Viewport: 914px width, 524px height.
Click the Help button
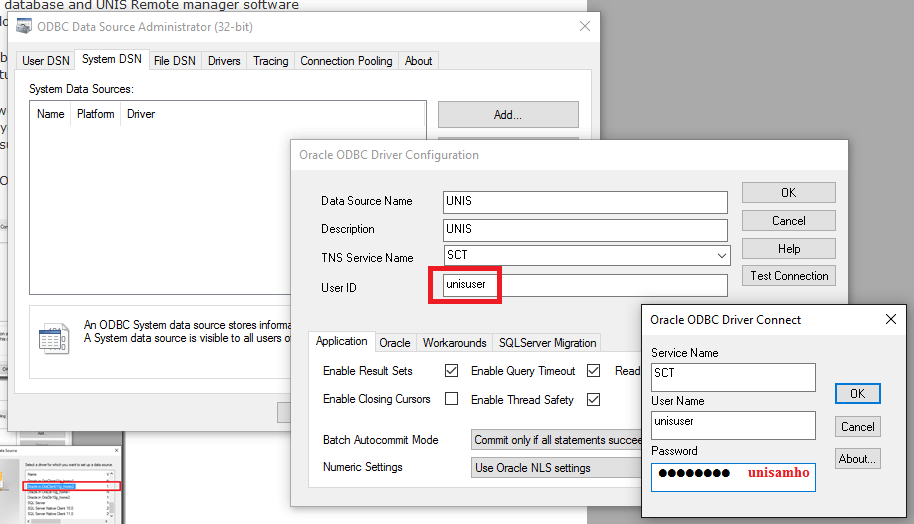[789, 248]
